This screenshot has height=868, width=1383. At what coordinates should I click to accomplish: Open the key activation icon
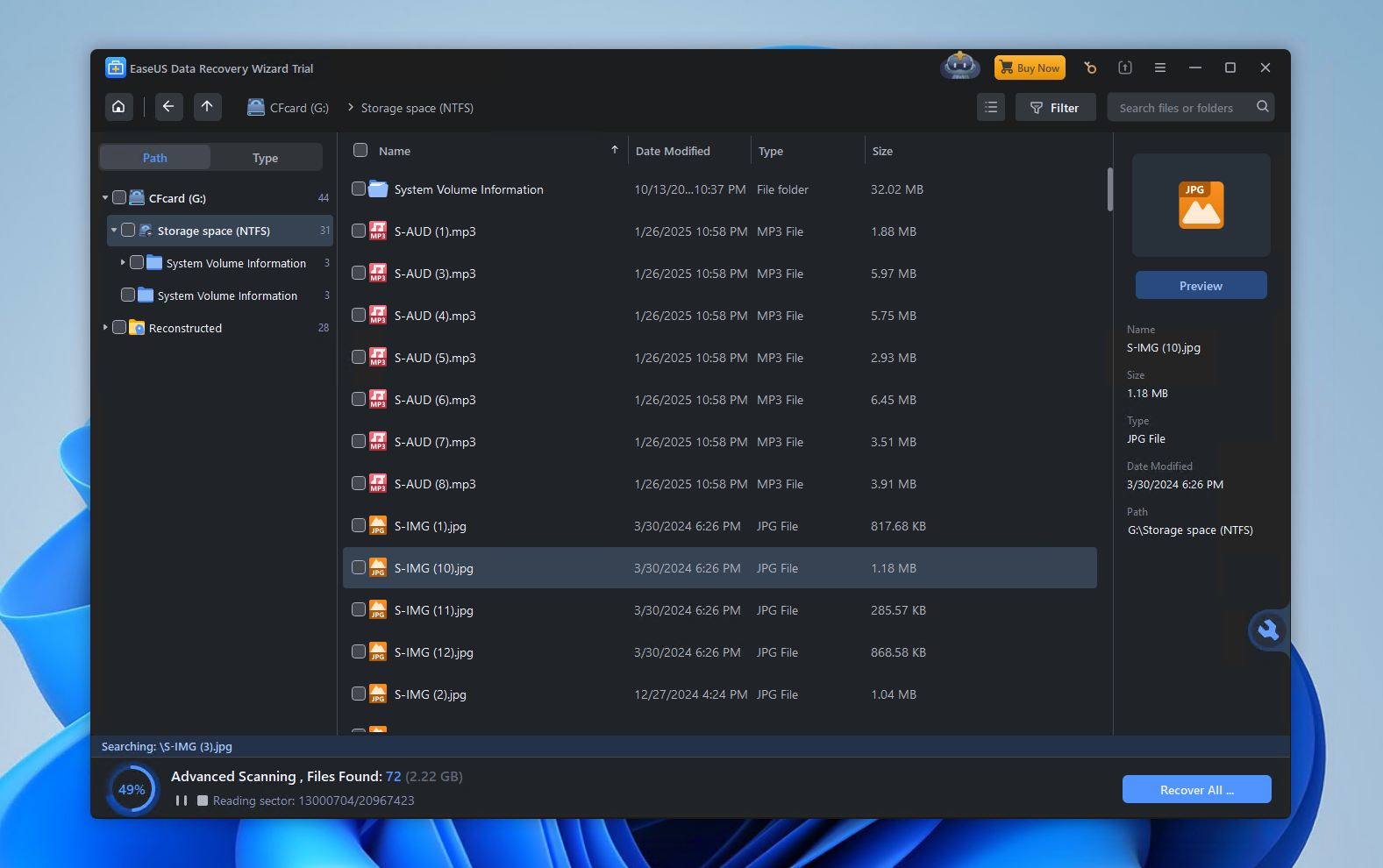[1090, 68]
